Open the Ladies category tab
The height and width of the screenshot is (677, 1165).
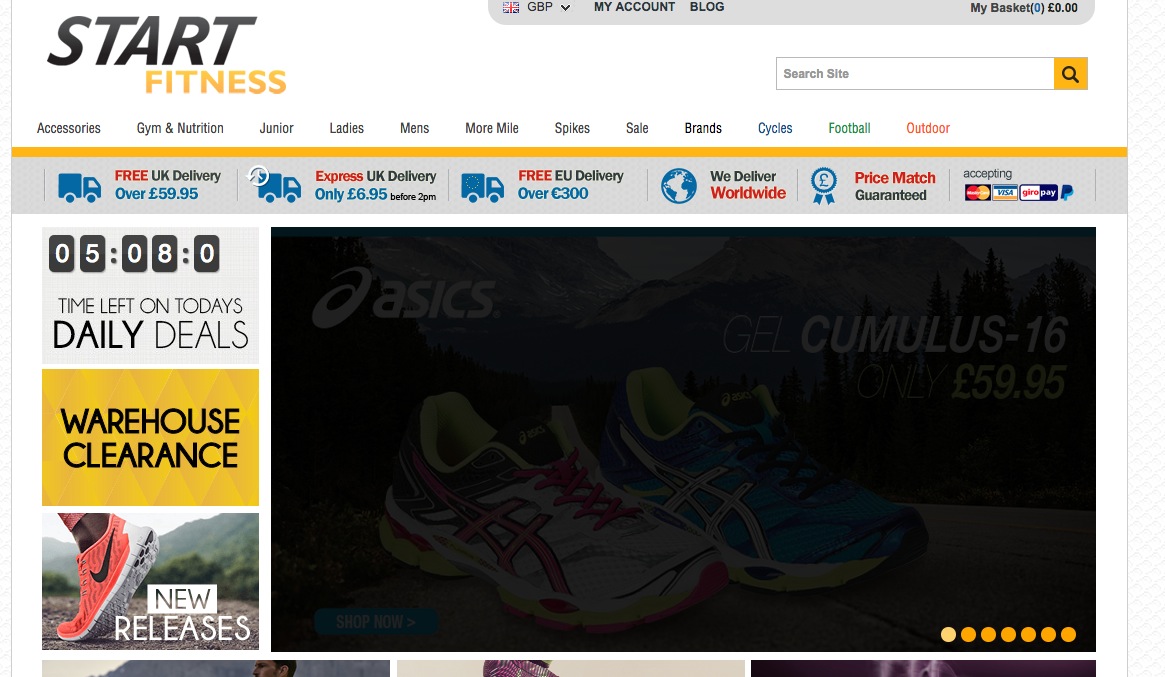coord(346,128)
